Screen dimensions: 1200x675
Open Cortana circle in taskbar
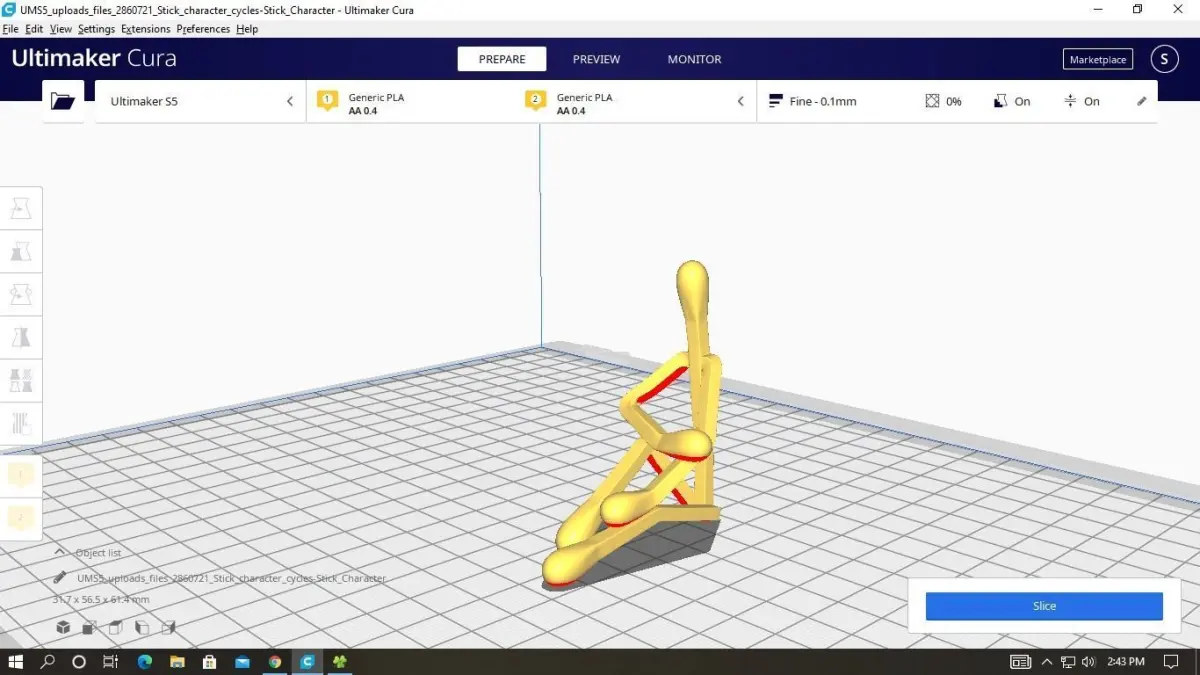click(x=79, y=662)
